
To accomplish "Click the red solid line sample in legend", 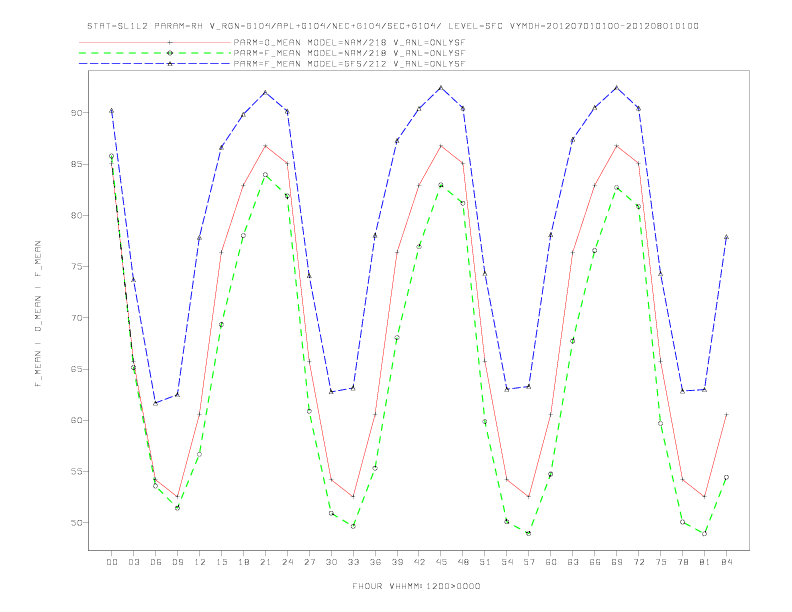I will [155, 42].
